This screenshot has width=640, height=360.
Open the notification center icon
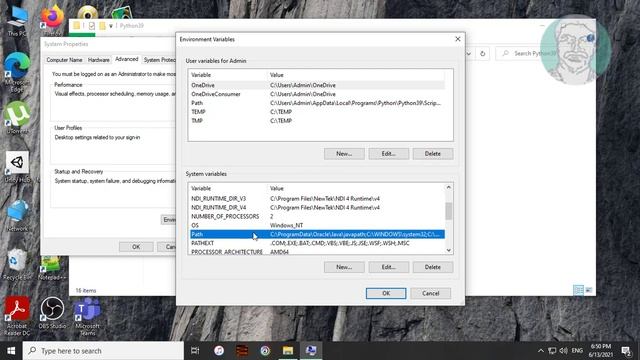click(x=626, y=351)
